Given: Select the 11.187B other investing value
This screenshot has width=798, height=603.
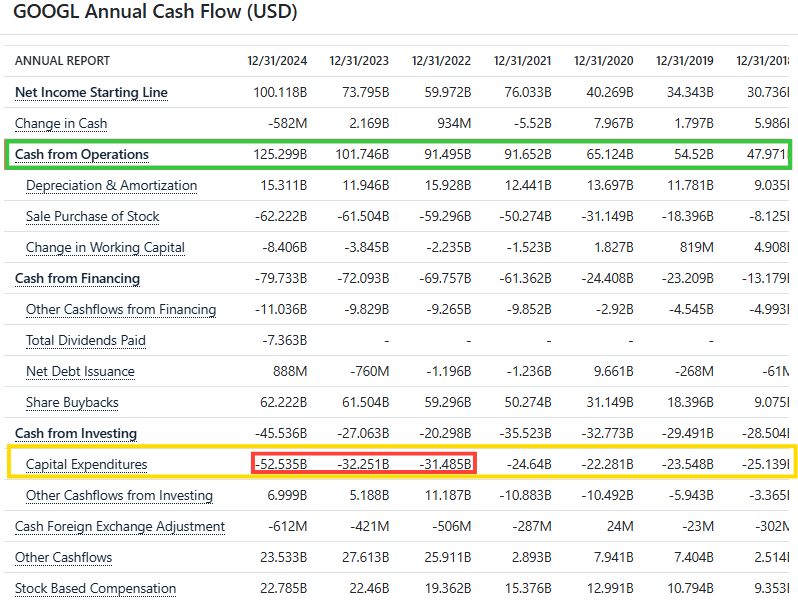Looking at the screenshot, I should [448, 496].
